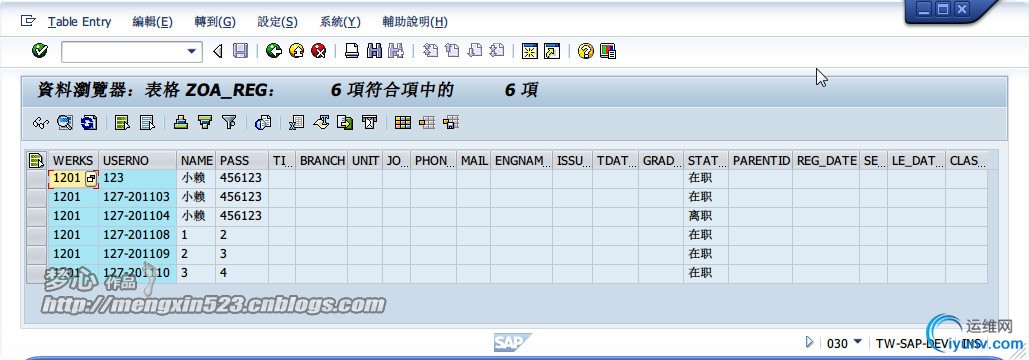Click the Last Page icon

(497, 50)
